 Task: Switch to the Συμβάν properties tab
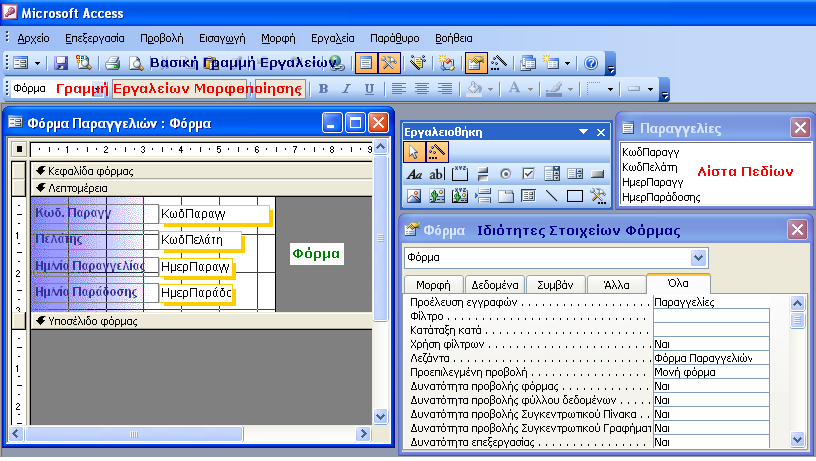click(555, 285)
